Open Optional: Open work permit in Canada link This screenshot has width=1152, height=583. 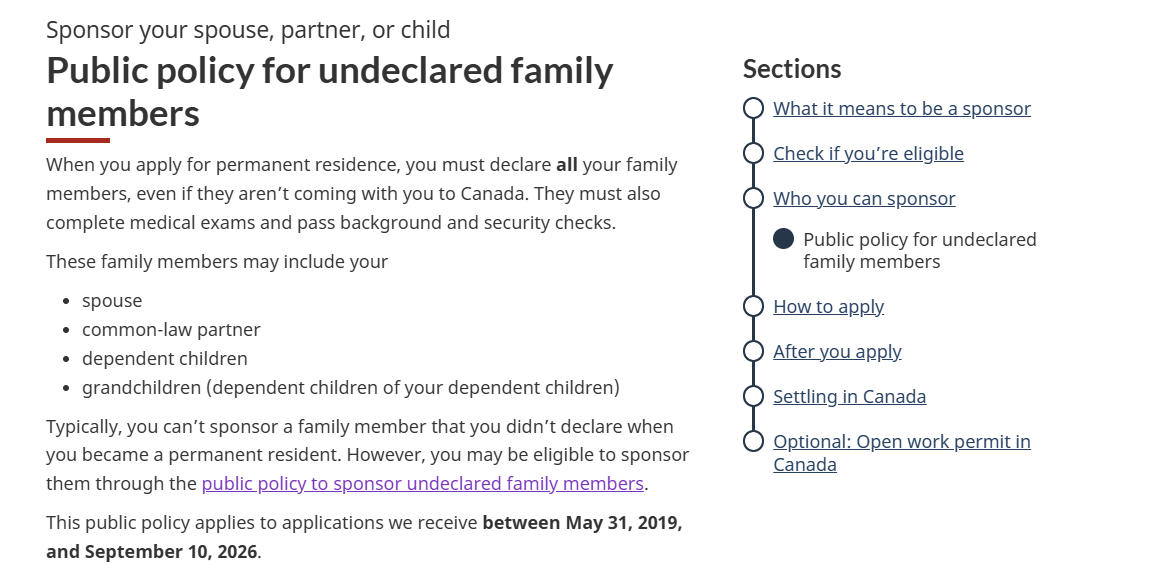click(901, 453)
